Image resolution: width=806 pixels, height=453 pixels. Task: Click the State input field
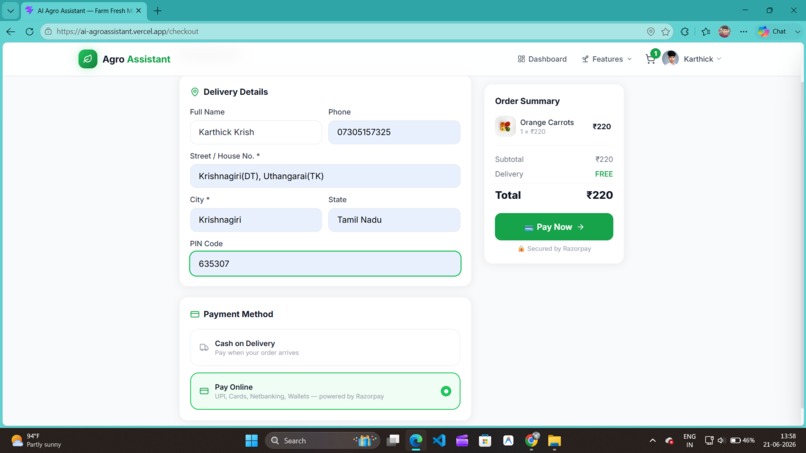(x=394, y=220)
